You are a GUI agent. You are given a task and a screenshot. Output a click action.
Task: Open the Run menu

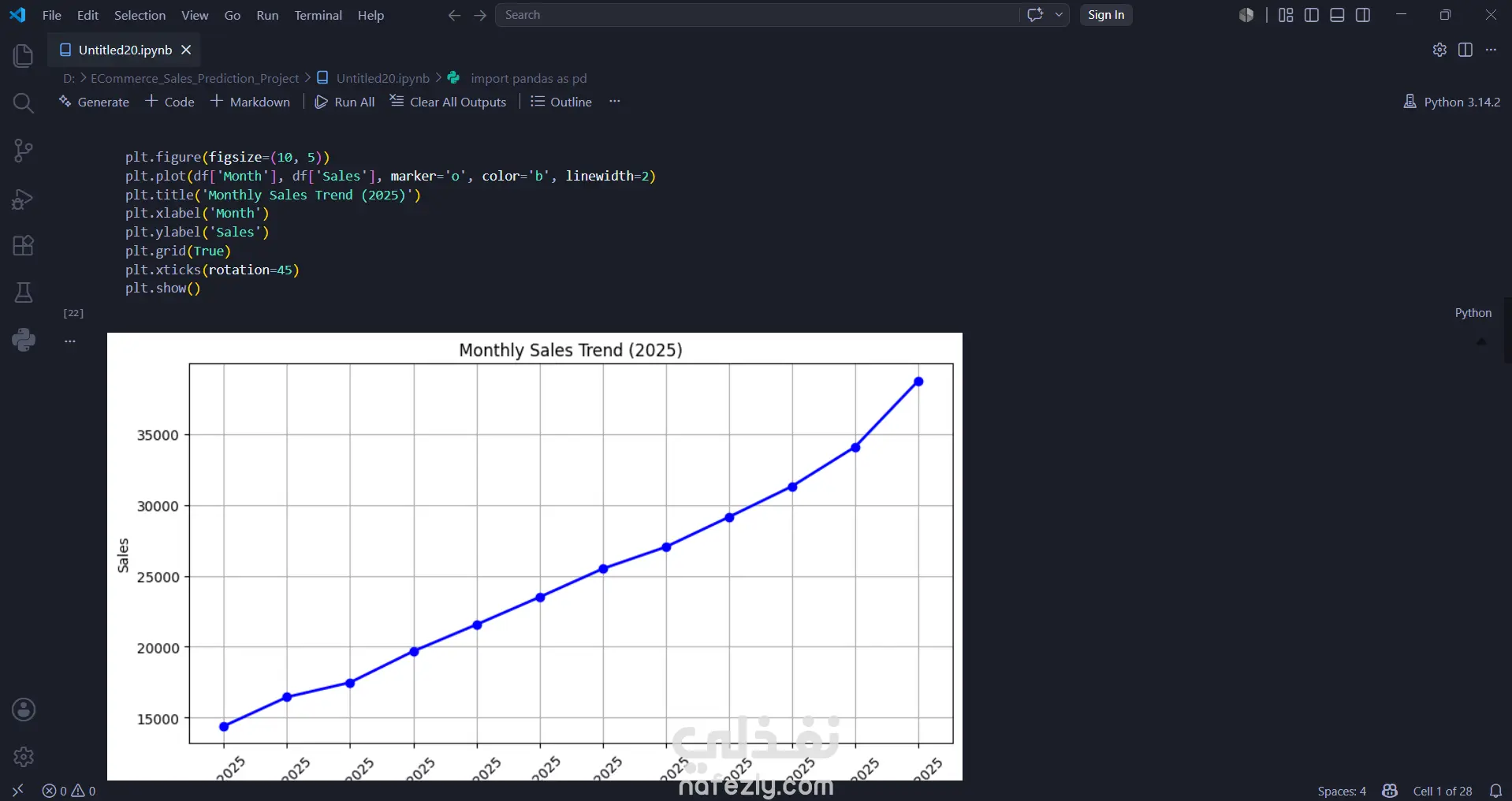267,15
